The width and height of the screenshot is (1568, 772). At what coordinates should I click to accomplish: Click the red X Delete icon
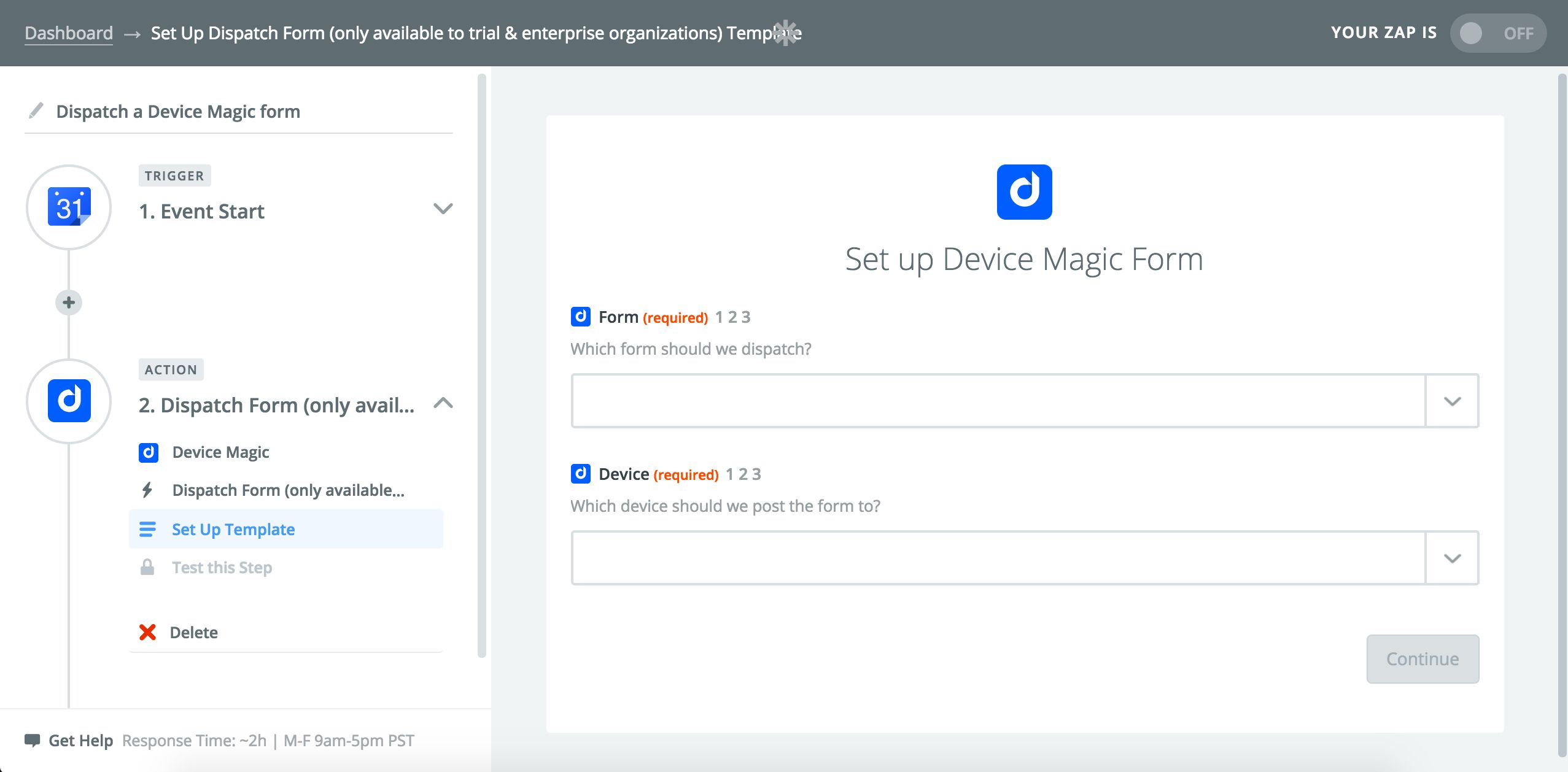tap(147, 632)
